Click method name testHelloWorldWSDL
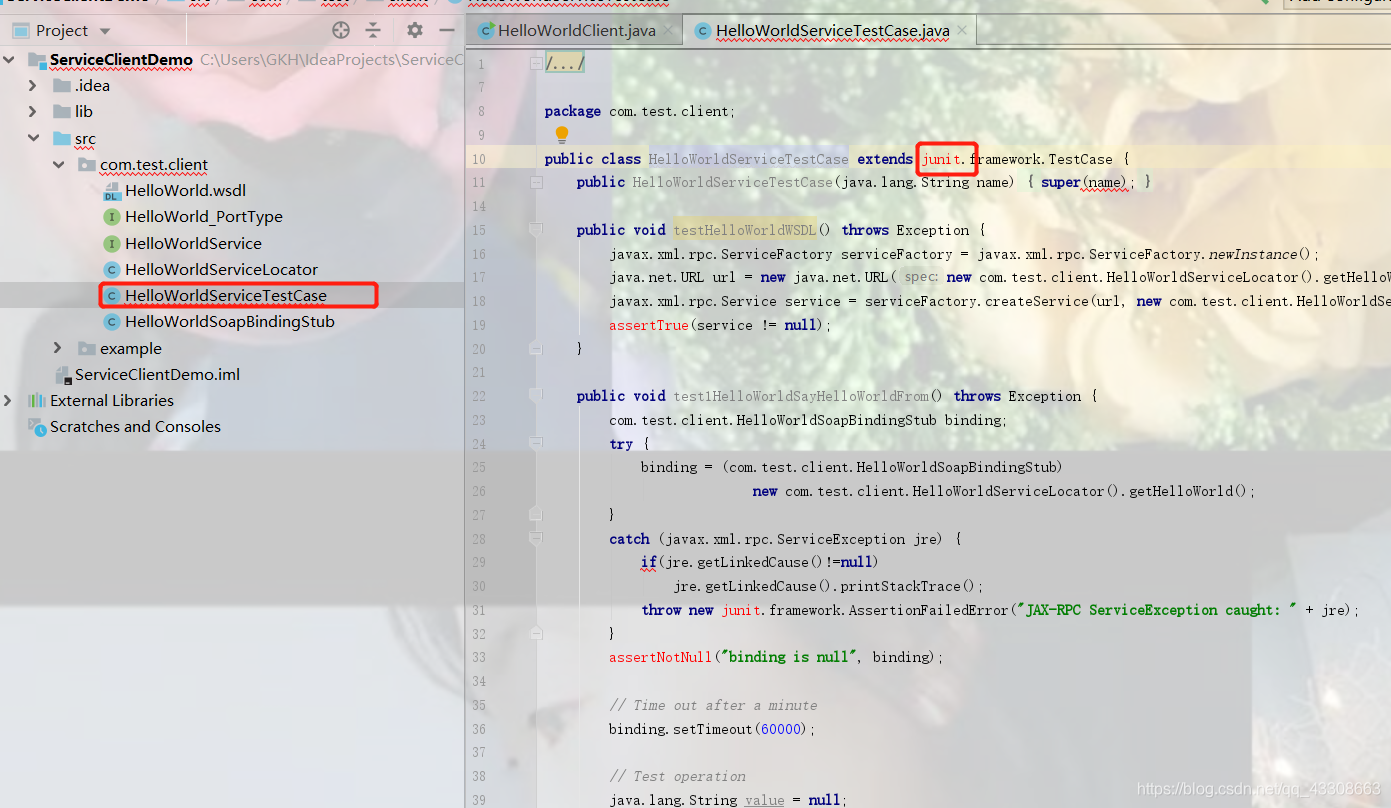This screenshot has height=808, width=1391. (745, 230)
